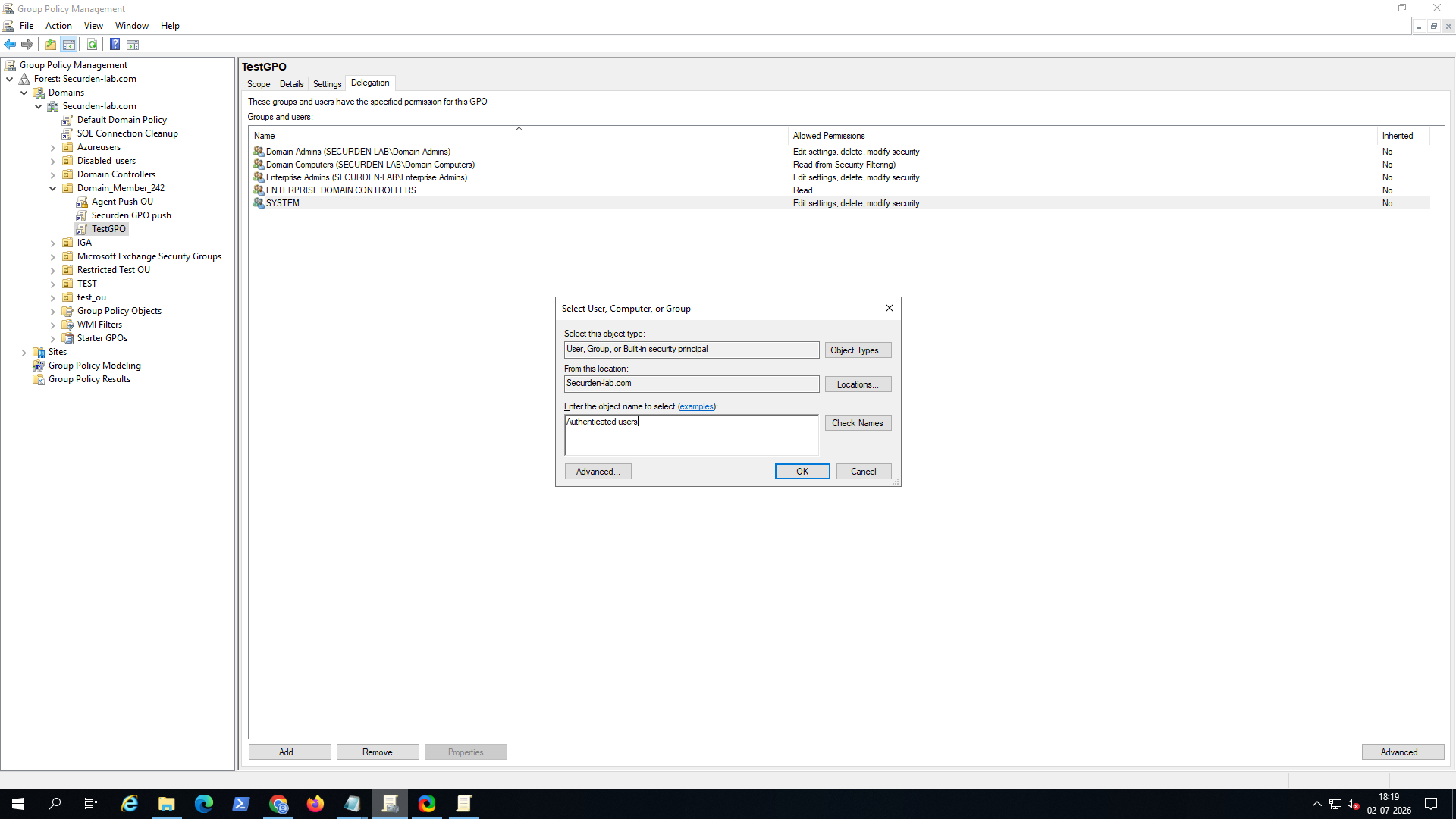Switch to the Scope tab
1456x819 pixels.
[259, 84]
